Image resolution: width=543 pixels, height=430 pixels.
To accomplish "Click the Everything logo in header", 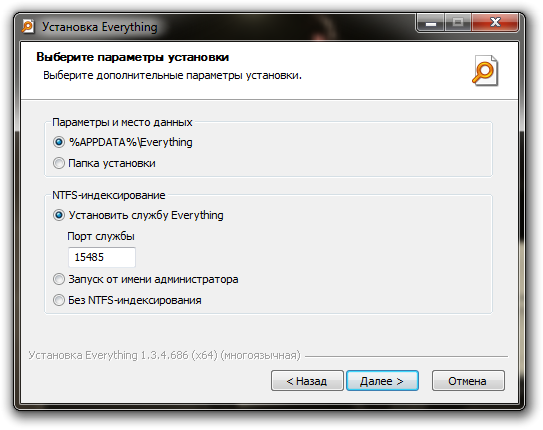I will pyautogui.click(x=485, y=71).
